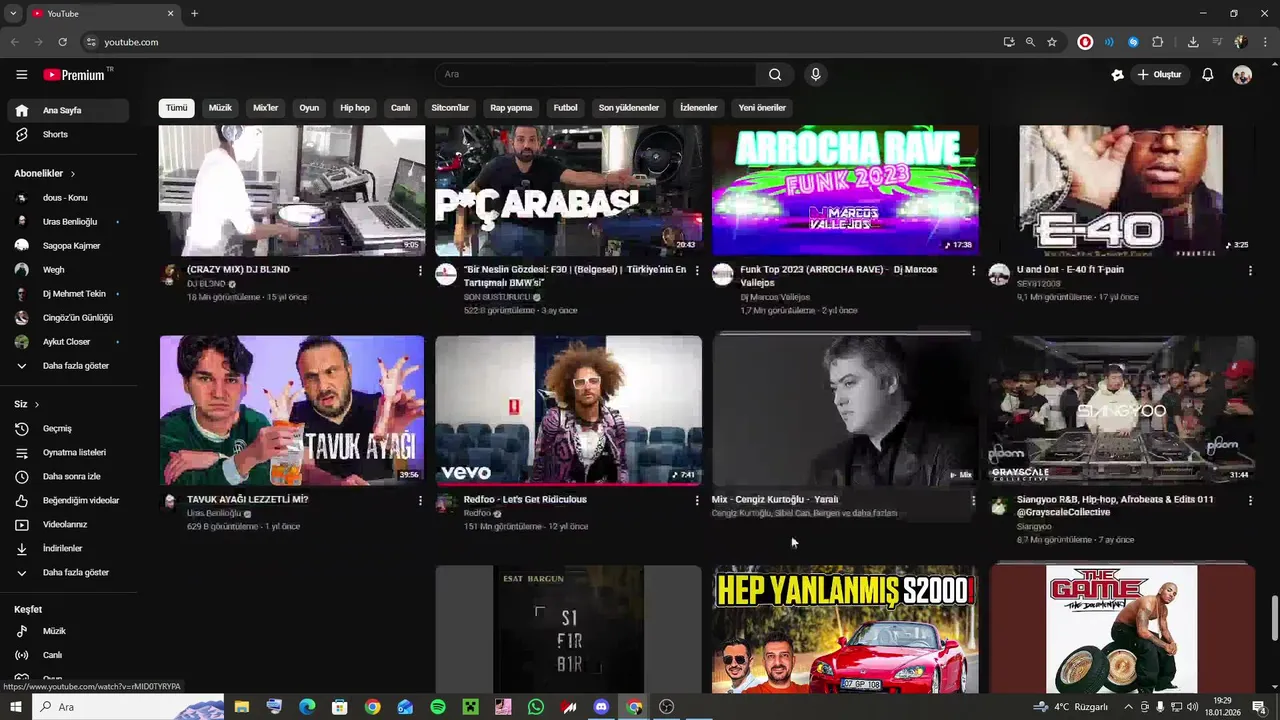The image size is (1280, 720).
Task: Select the Yeni öneriler chip
Action: (x=762, y=108)
